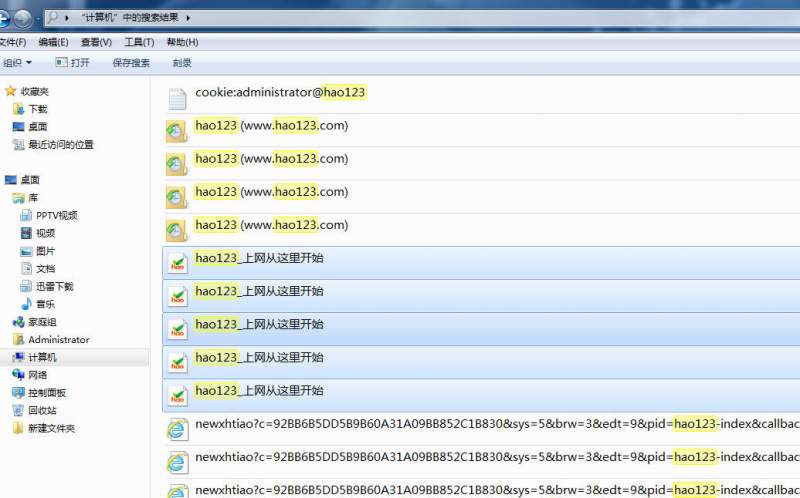Click the 刻录 button
Image resolution: width=800 pixels, height=498 pixels.
182,63
